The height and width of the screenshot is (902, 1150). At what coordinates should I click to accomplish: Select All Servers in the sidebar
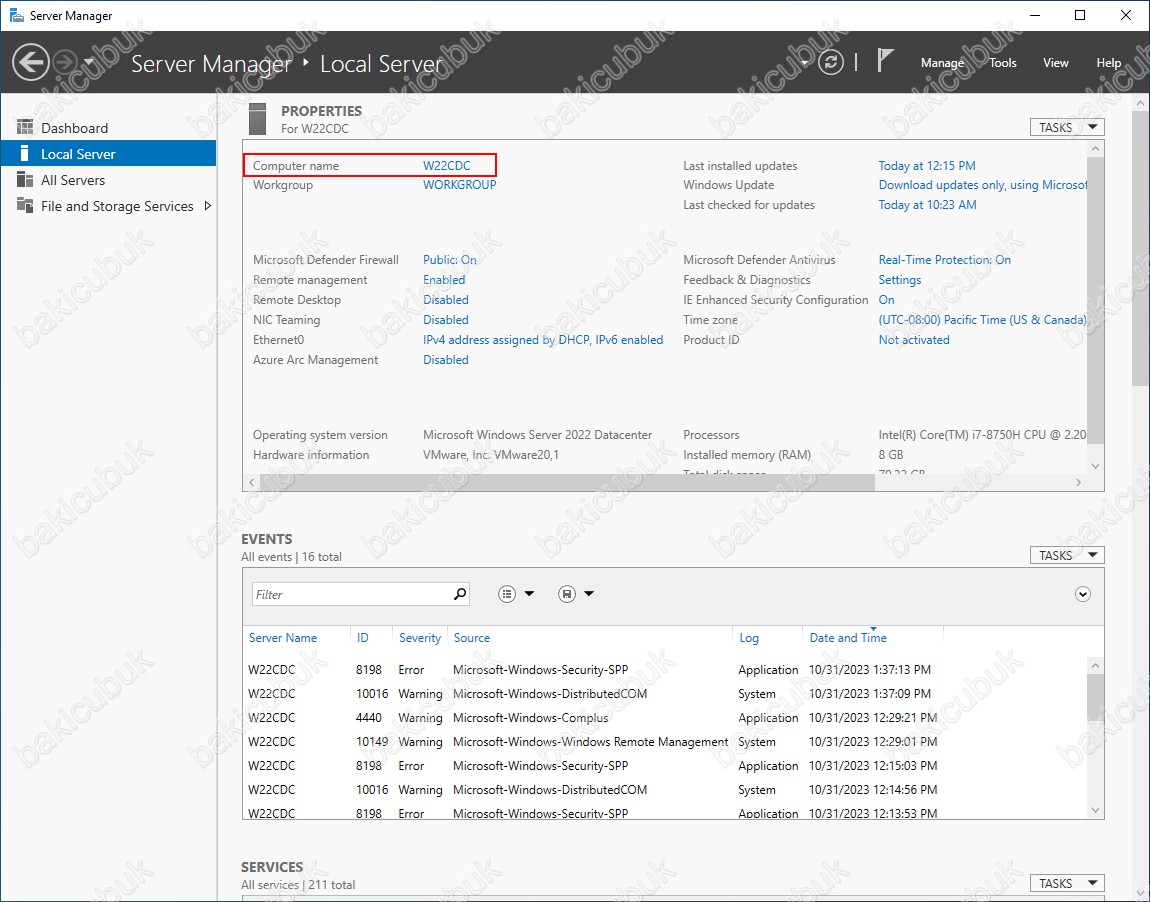pyautogui.click(x=109, y=180)
